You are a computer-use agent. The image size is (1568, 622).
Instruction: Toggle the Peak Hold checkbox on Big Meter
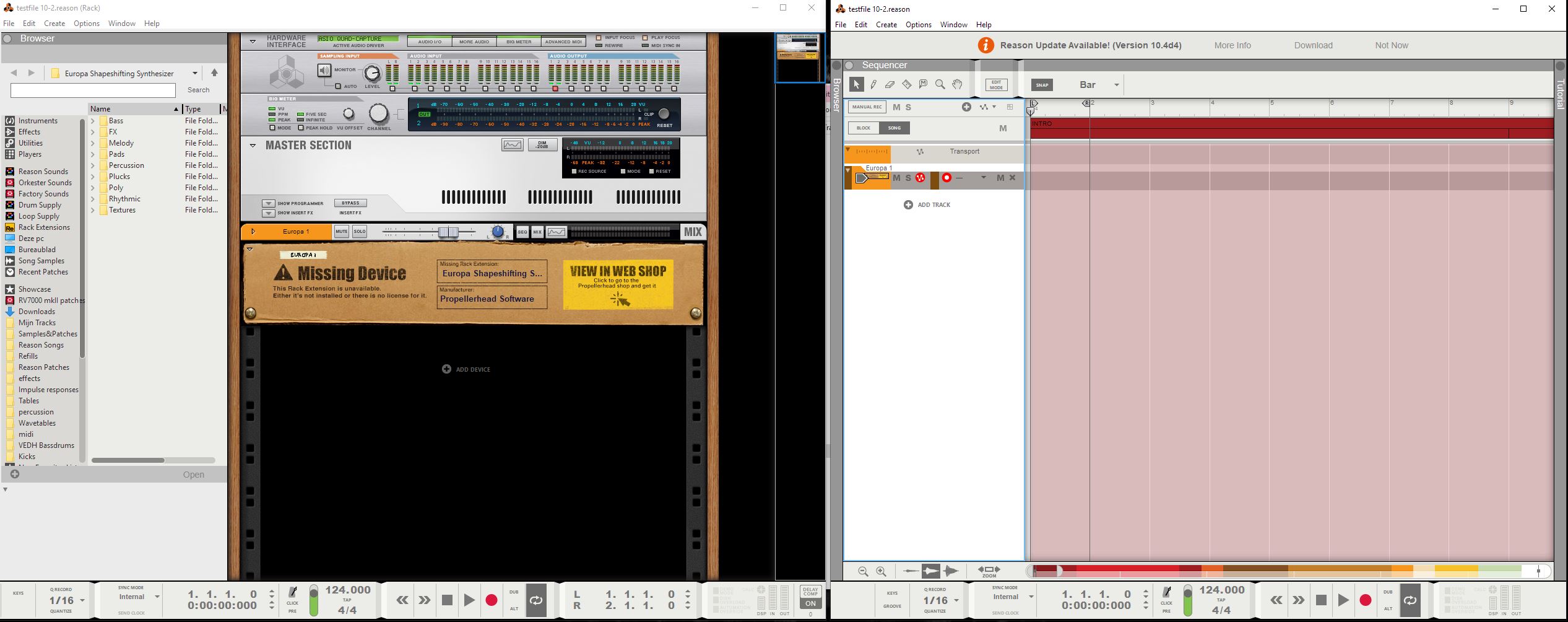[x=301, y=128]
